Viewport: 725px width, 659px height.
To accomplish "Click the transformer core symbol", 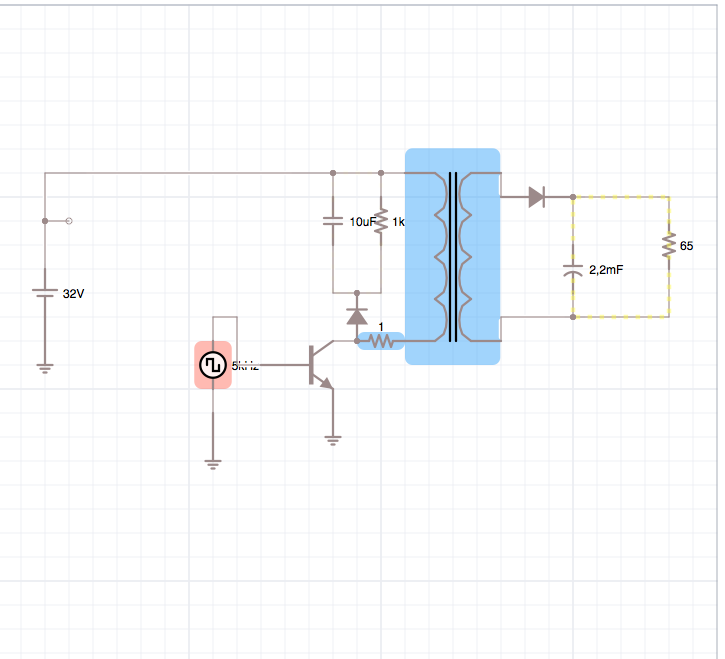I will pos(453,257).
